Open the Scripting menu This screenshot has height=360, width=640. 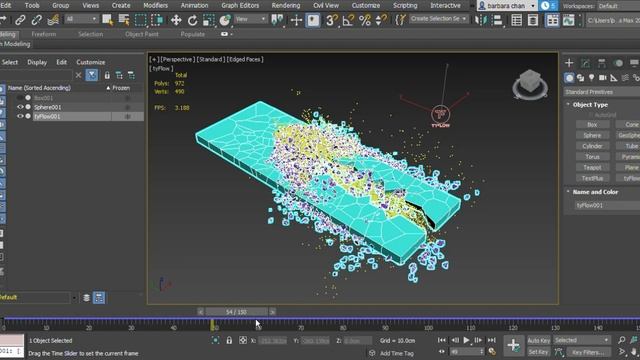coord(405,5)
